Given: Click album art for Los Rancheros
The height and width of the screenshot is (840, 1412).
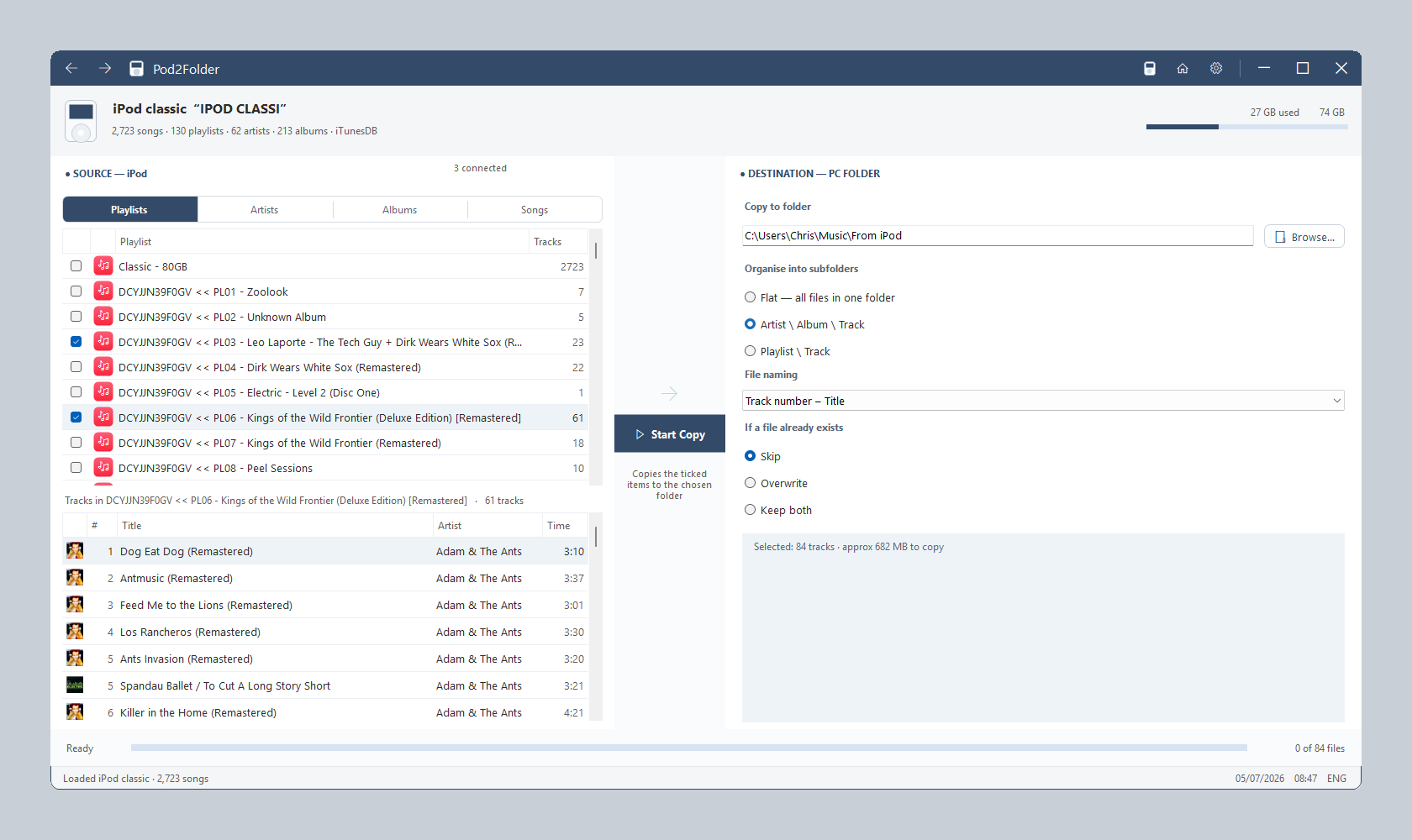Looking at the screenshot, I should tap(75, 632).
